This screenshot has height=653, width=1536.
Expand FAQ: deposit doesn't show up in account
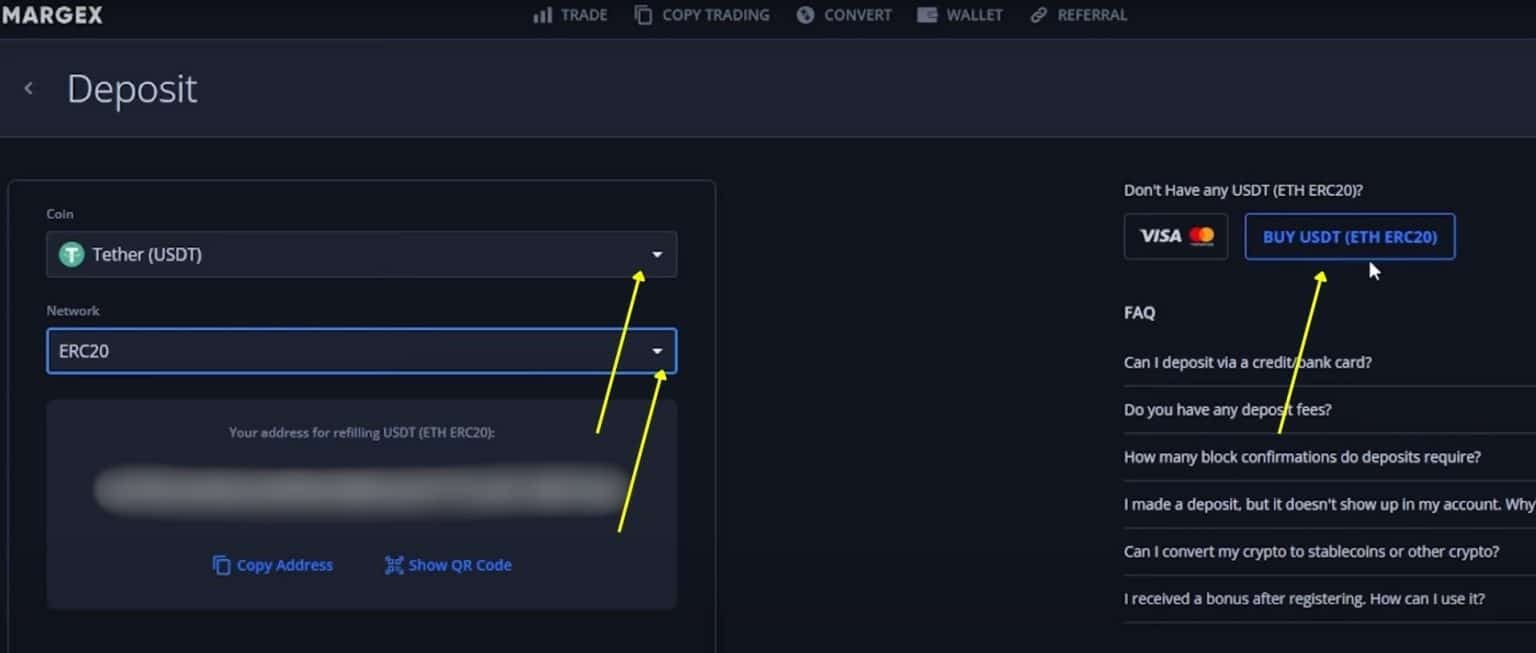[x=1330, y=504]
